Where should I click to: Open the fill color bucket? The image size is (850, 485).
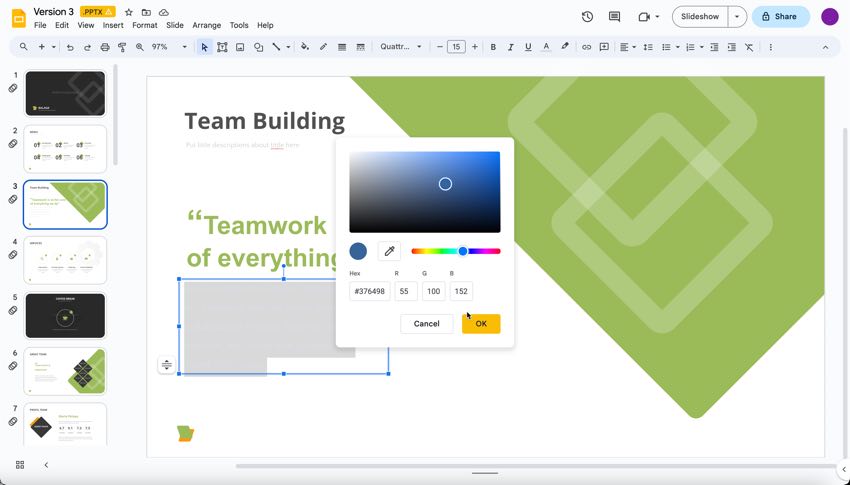305,47
